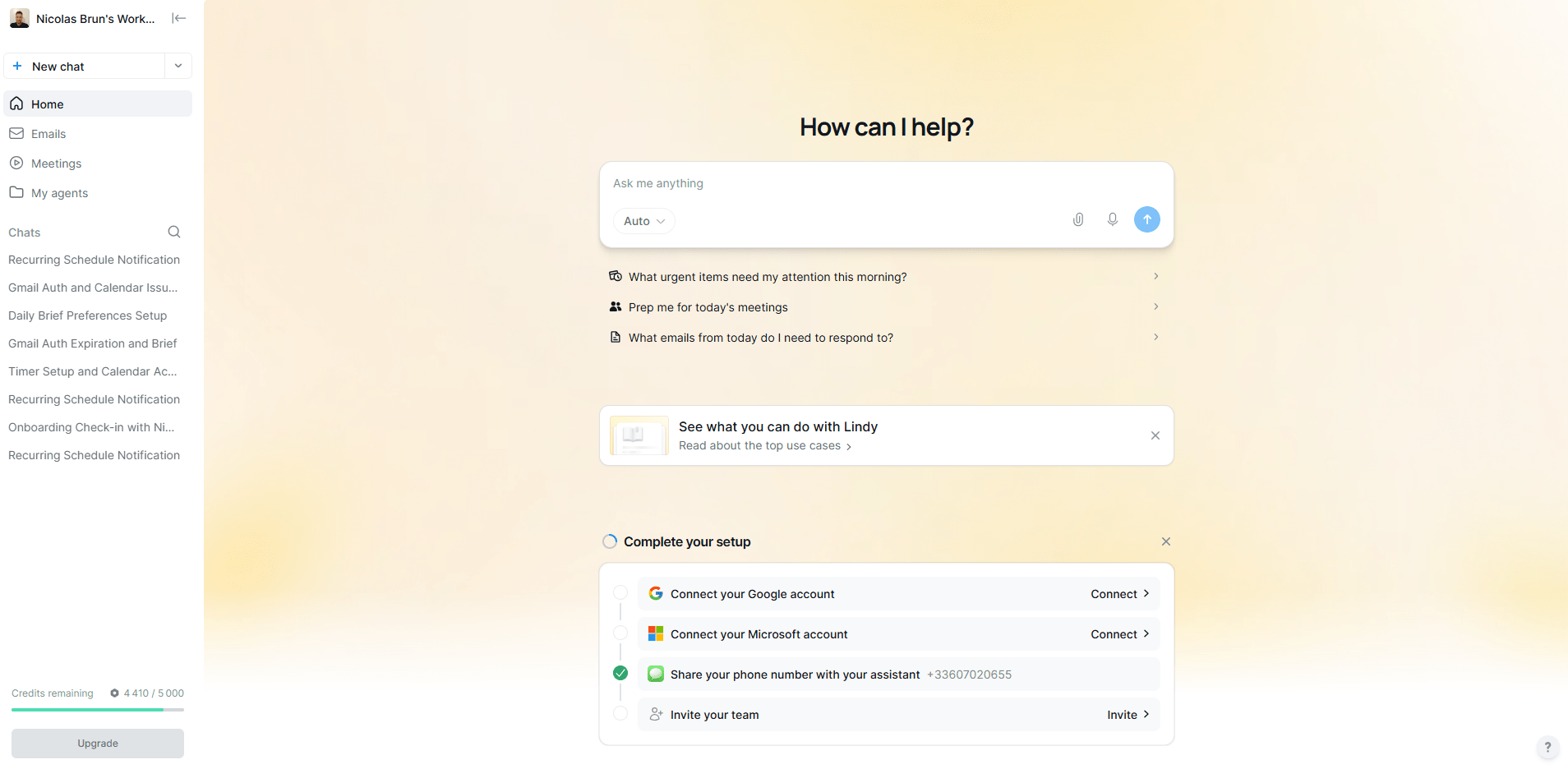Viewport: 1568px width, 769px height.
Task: Search chats with magnifier icon
Action: tap(174, 232)
